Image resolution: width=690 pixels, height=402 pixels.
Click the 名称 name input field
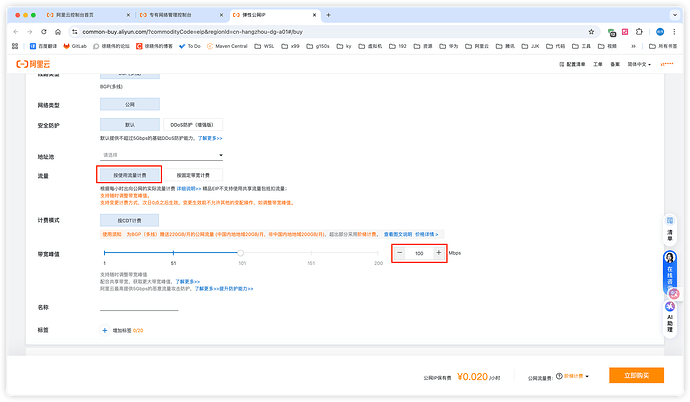coord(140,307)
